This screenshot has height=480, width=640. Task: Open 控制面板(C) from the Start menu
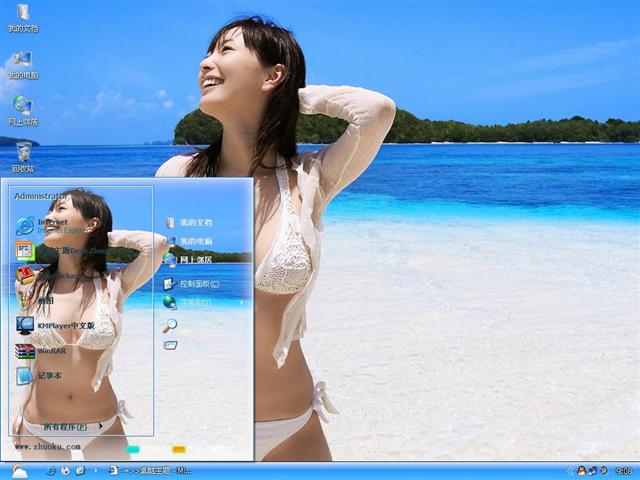pyautogui.click(x=191, y=283)
